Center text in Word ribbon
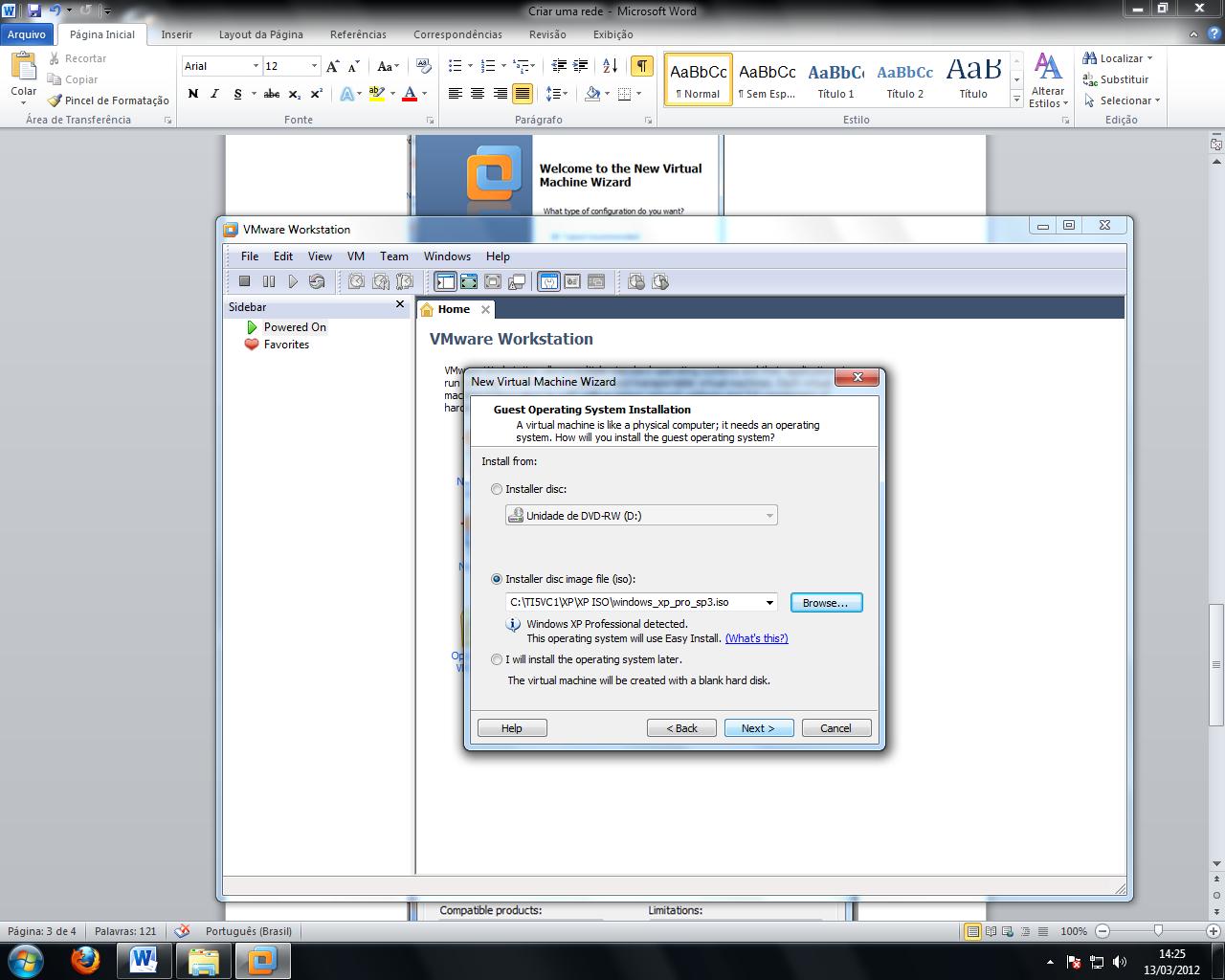Screen dimensions: 1225x980 478,94
